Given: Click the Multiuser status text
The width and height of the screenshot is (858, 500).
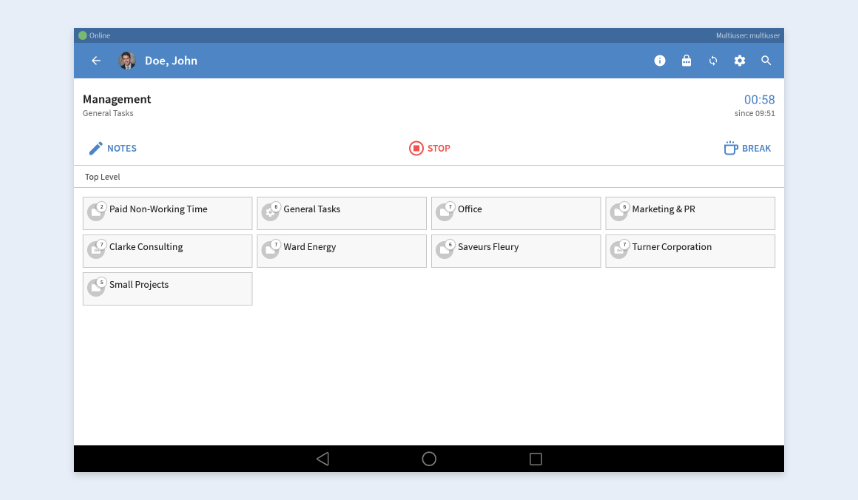Looking at the screenshot, I should (x=747, y=36).
